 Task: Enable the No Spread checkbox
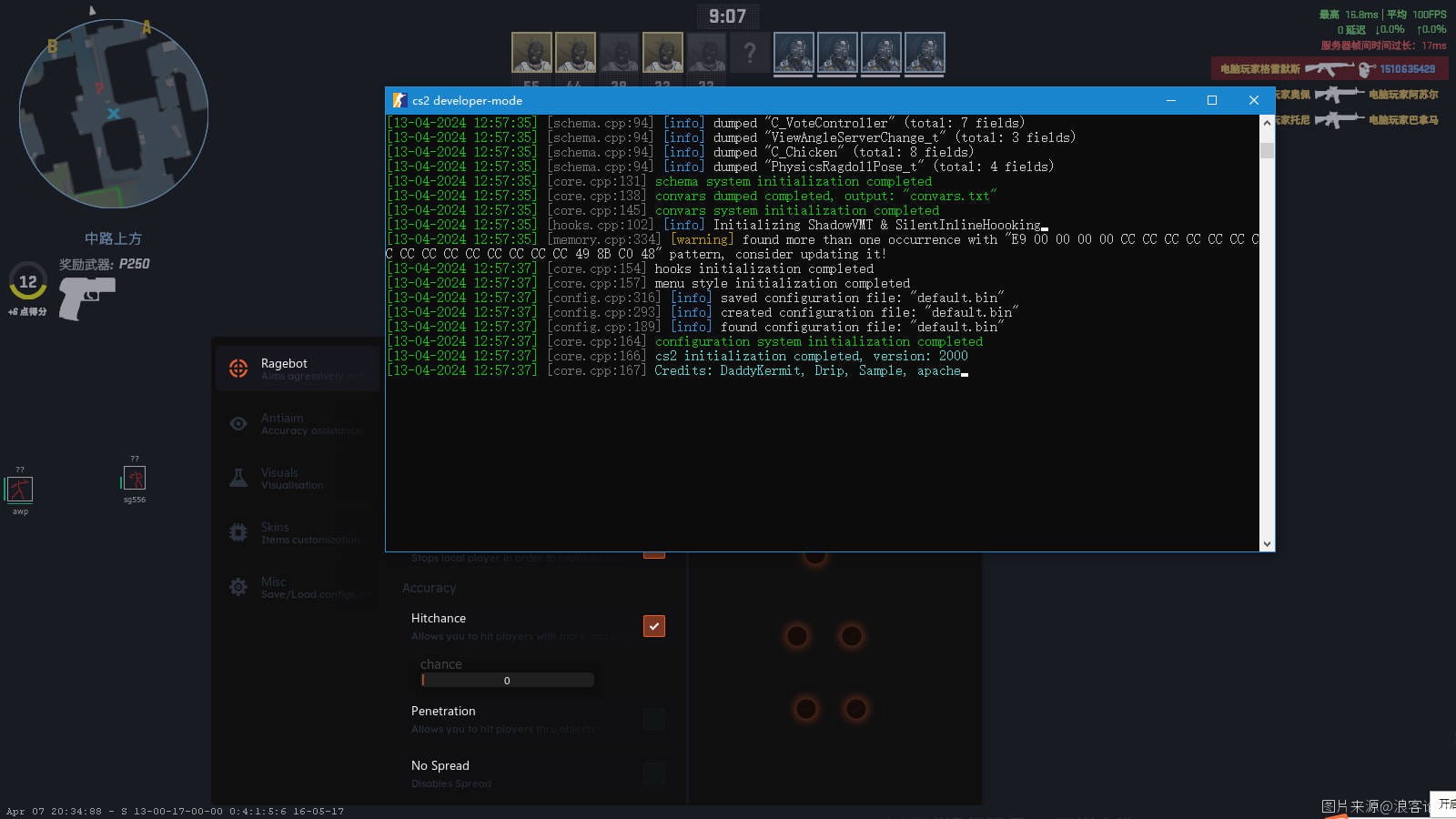pyautogui.click(x=654, y=773)
